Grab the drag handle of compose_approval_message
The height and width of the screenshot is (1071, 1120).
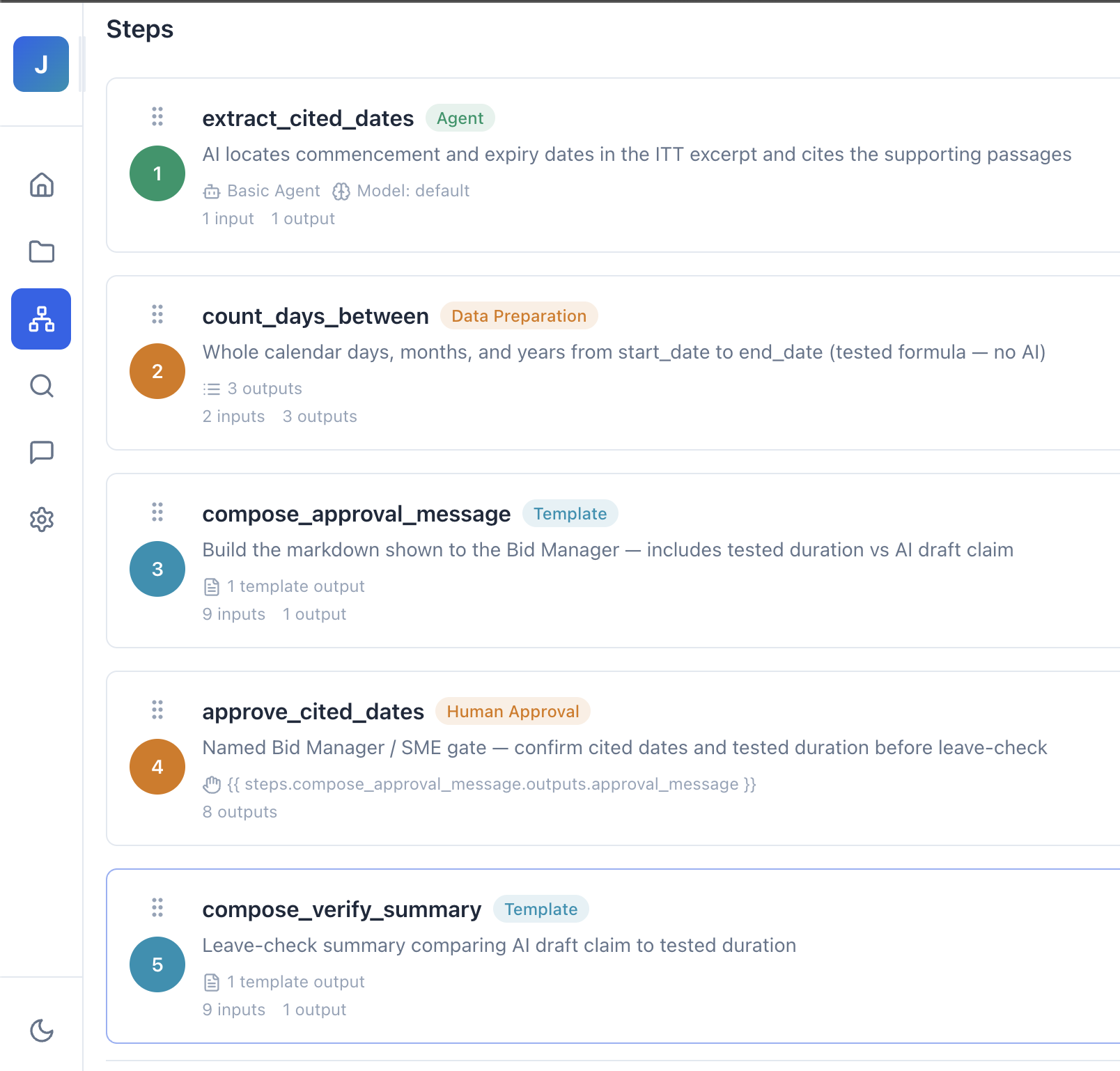point(157,512)
